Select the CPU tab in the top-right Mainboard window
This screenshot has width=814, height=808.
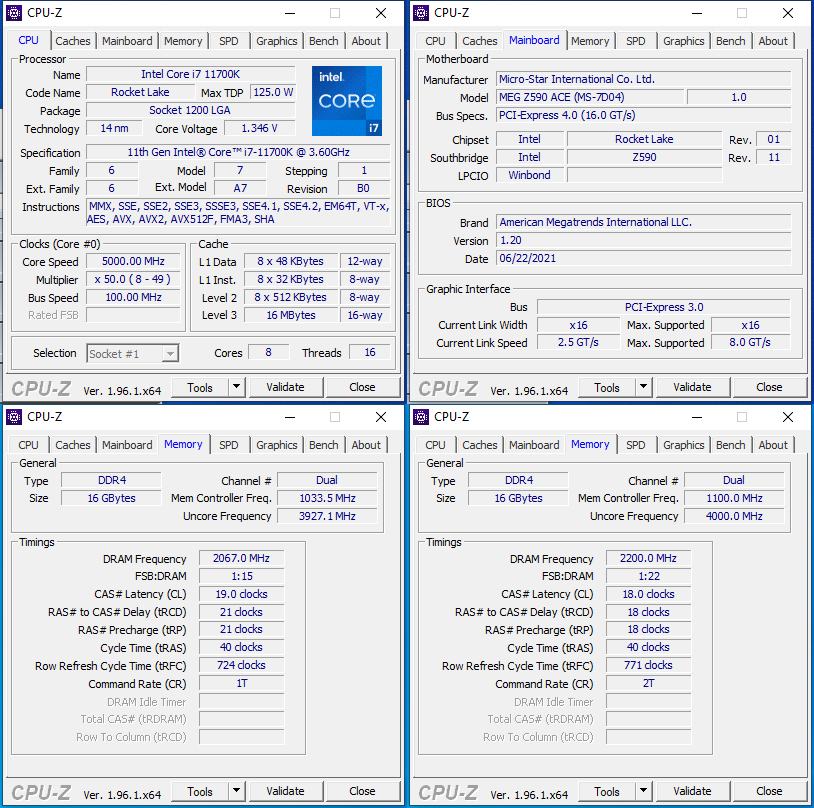[x=435, y=41]
